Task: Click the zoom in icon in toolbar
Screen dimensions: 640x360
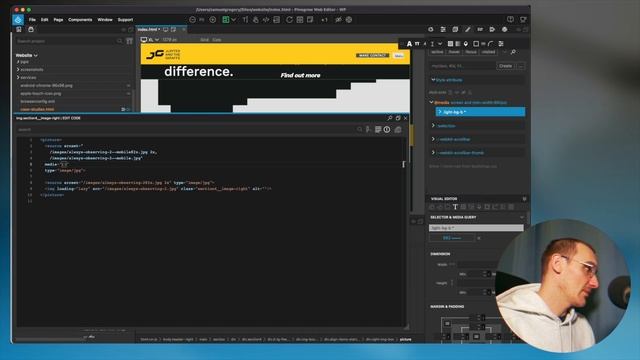Action: 213,20
